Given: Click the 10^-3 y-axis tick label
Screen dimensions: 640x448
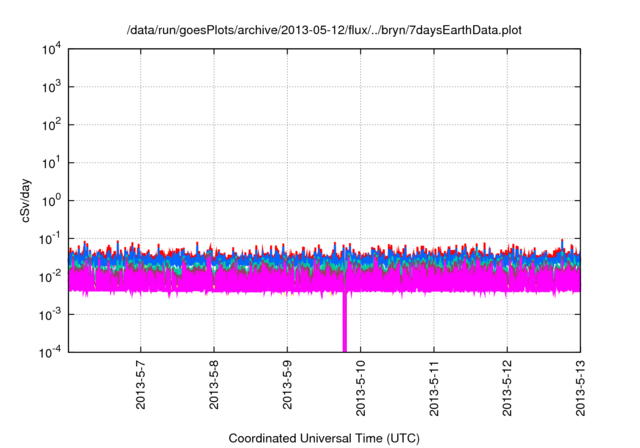Looking at the screenshot, I should click(x=50, y=314).
